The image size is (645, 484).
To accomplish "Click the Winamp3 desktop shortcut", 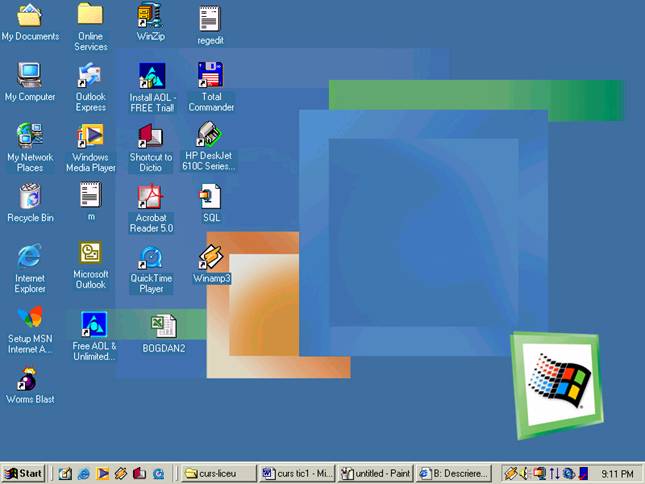I will (211, 258).
